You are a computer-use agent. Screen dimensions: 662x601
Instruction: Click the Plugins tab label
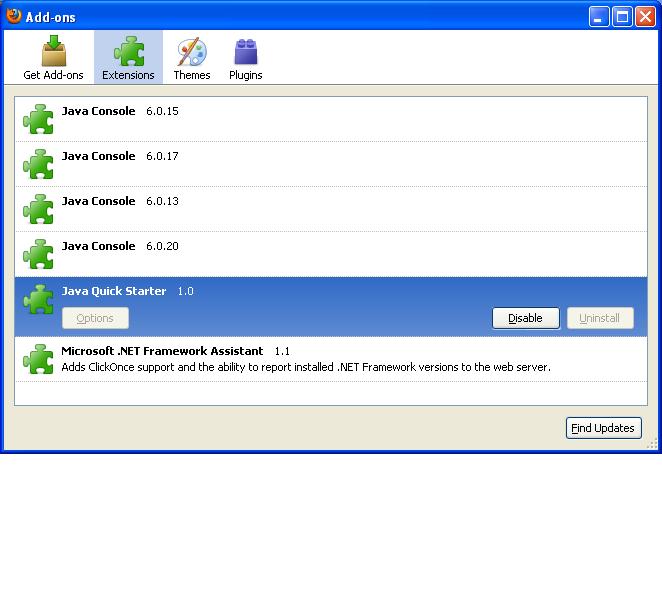click(246, 76)
